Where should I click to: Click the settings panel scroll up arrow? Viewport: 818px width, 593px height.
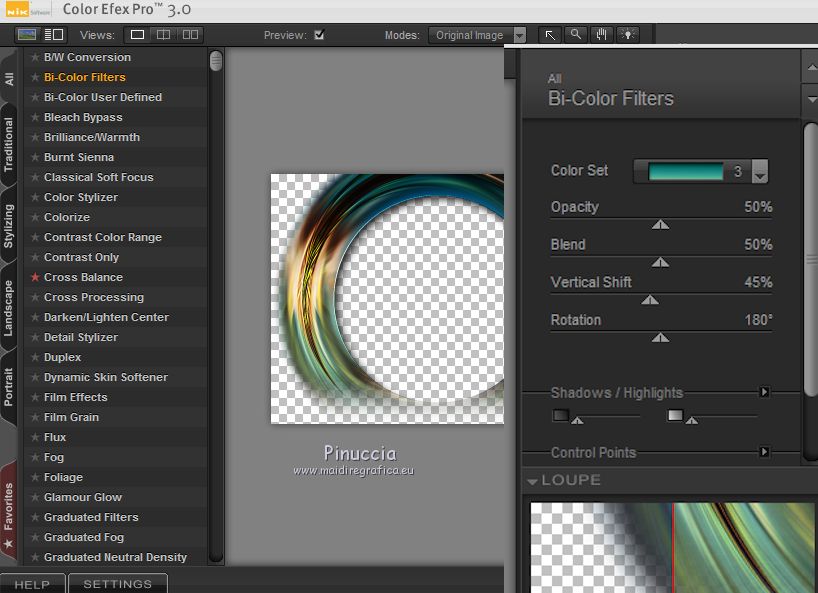811,67
